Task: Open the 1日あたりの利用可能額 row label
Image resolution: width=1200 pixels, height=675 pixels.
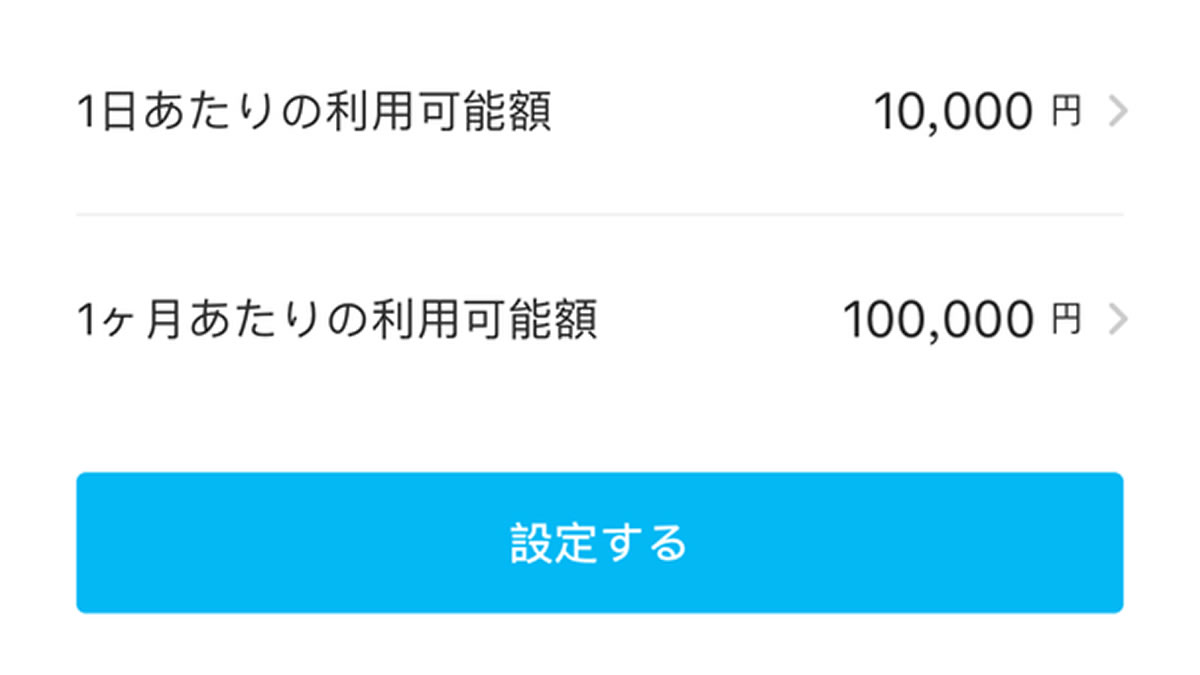Action: (x=314, y=113)
